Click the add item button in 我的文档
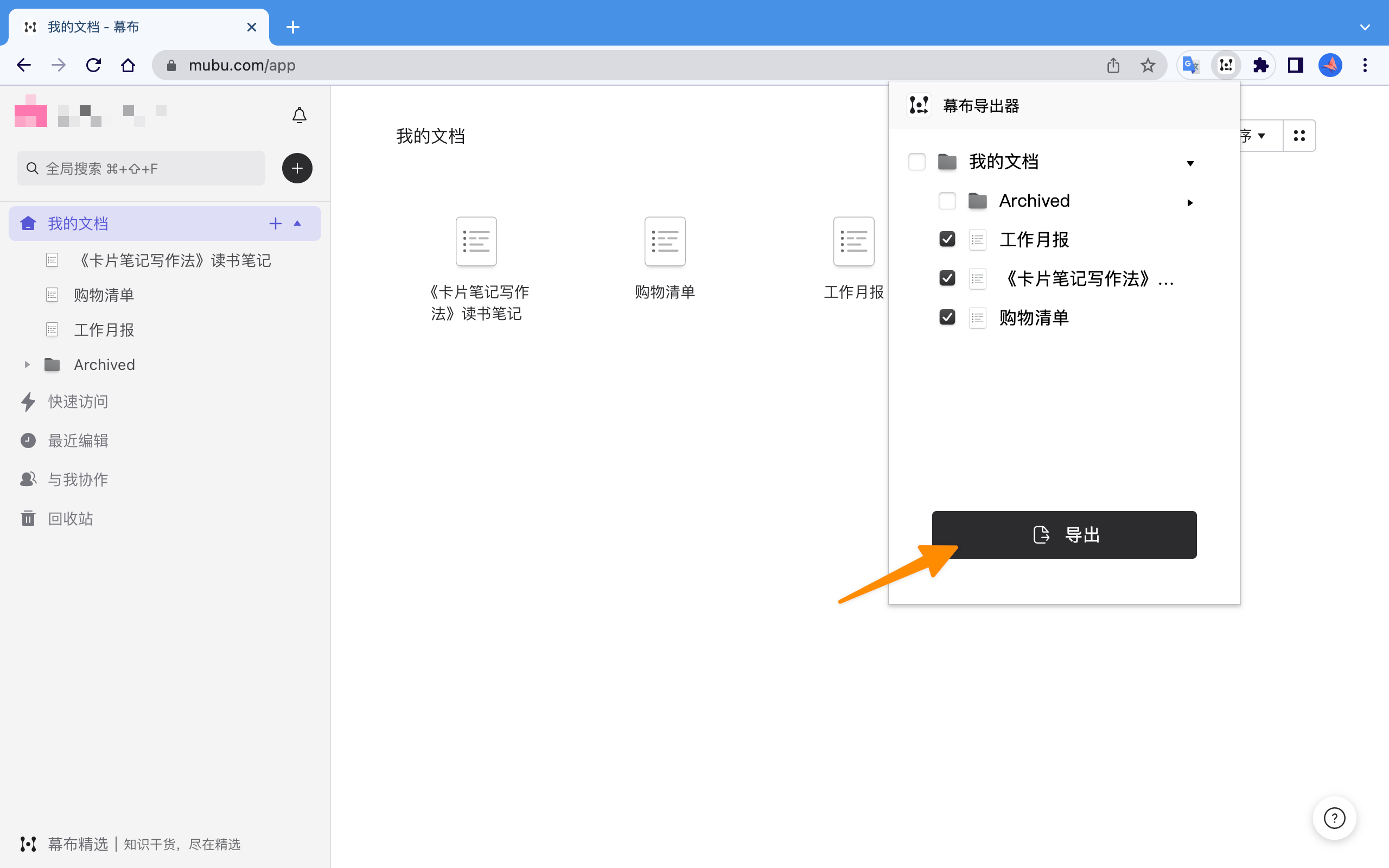This screenshot has width=1389, height=868. coord(275,223)
